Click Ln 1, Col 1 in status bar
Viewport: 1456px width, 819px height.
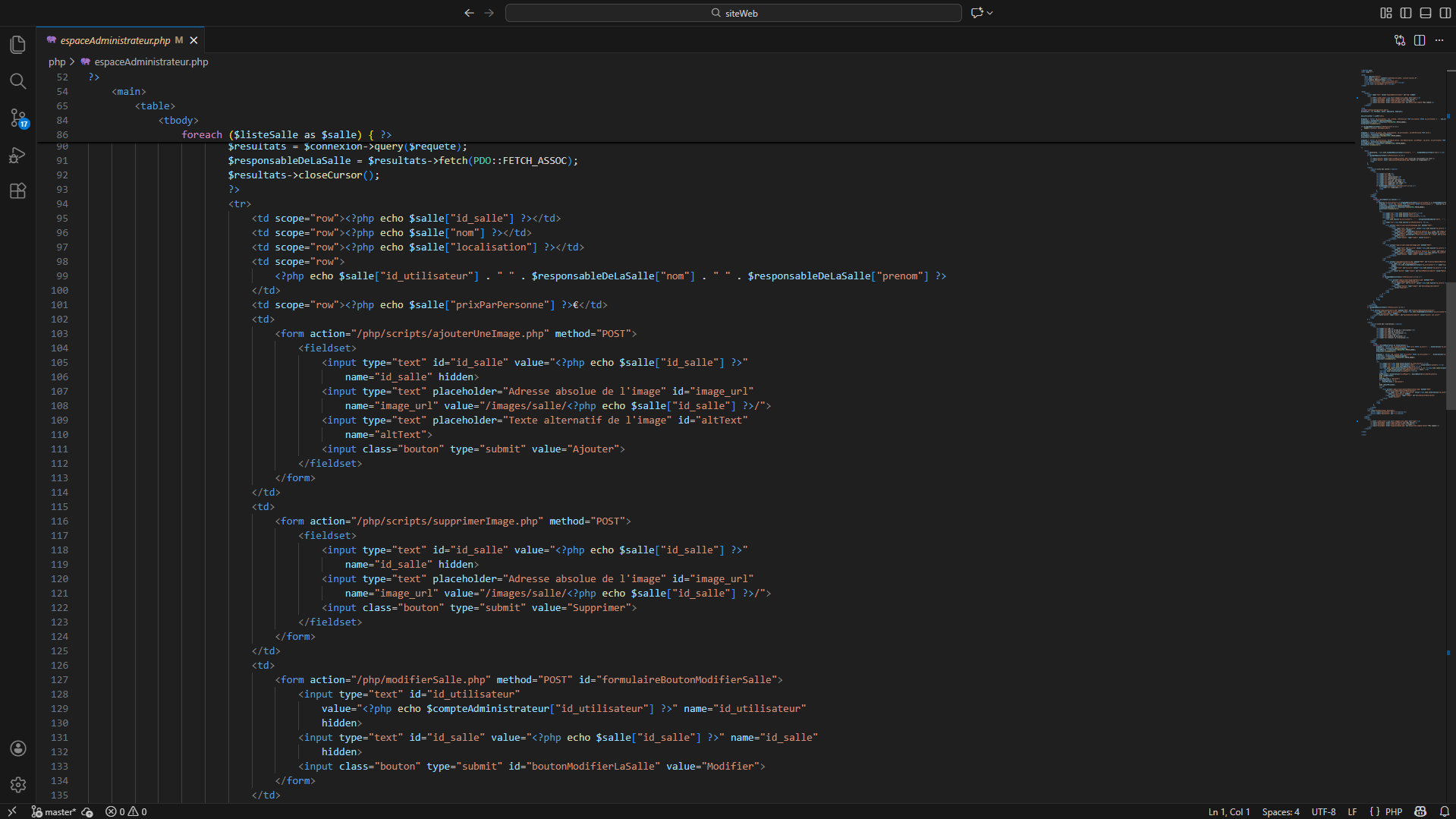pos(1228,811)
